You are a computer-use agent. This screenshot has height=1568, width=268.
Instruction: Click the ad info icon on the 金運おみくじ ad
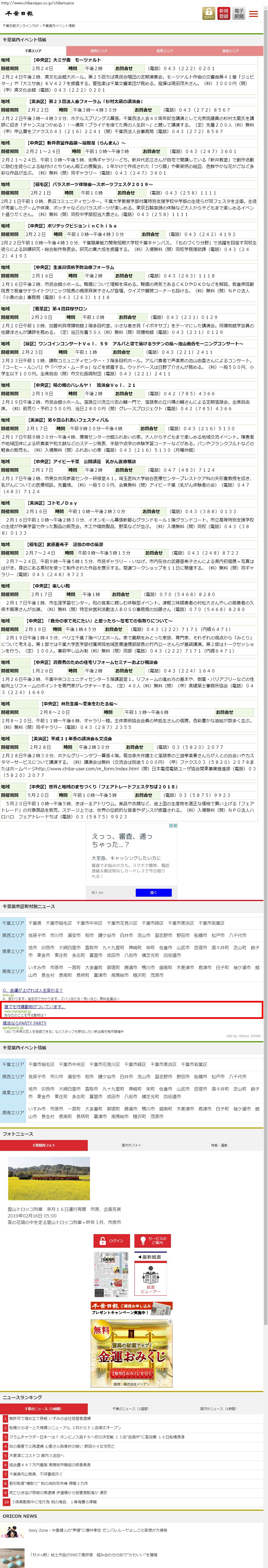[170, 1321]
